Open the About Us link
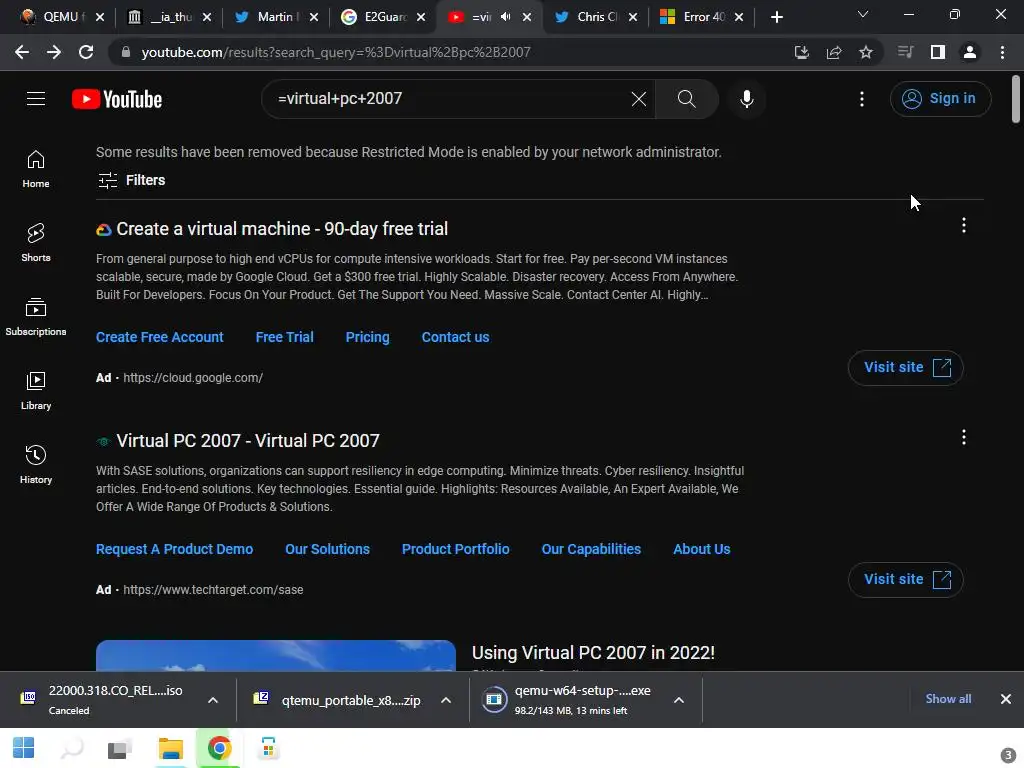The width and height of the screenshot is (1024, 768). click(701, 549)
